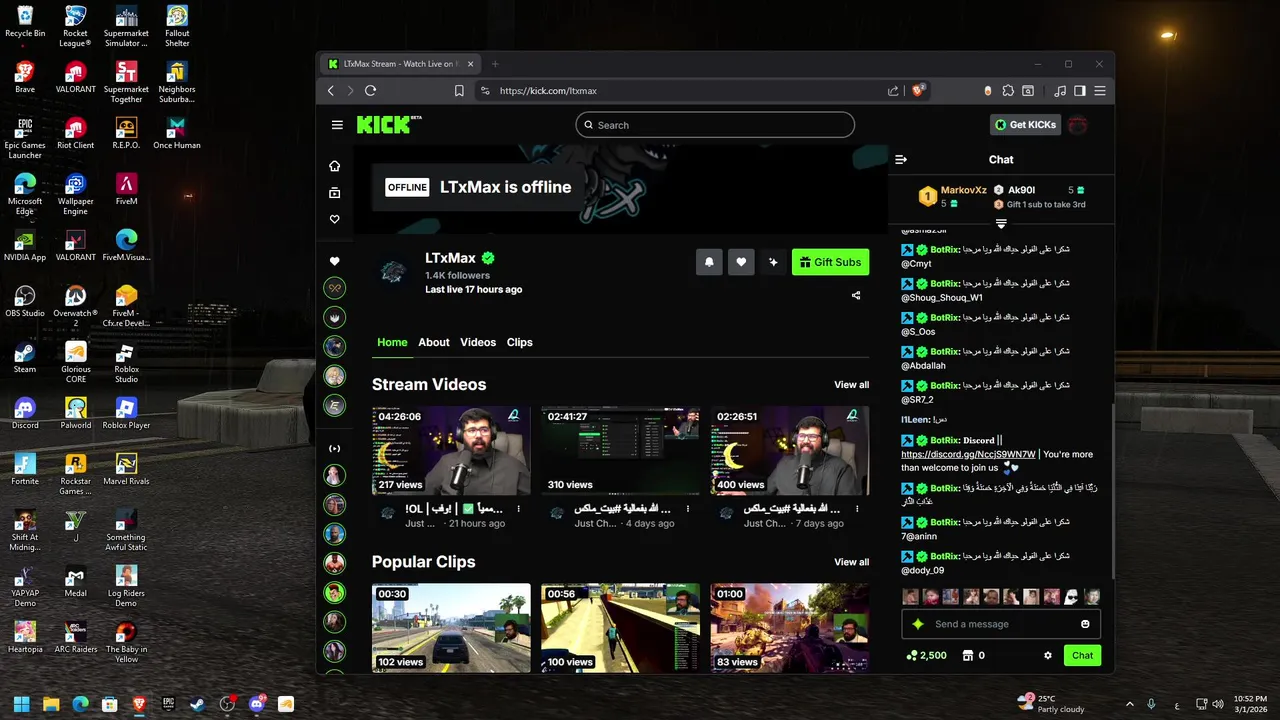Bookmark this page in Brave
This screenshot has height=720, width=1280.
(459, 90)
